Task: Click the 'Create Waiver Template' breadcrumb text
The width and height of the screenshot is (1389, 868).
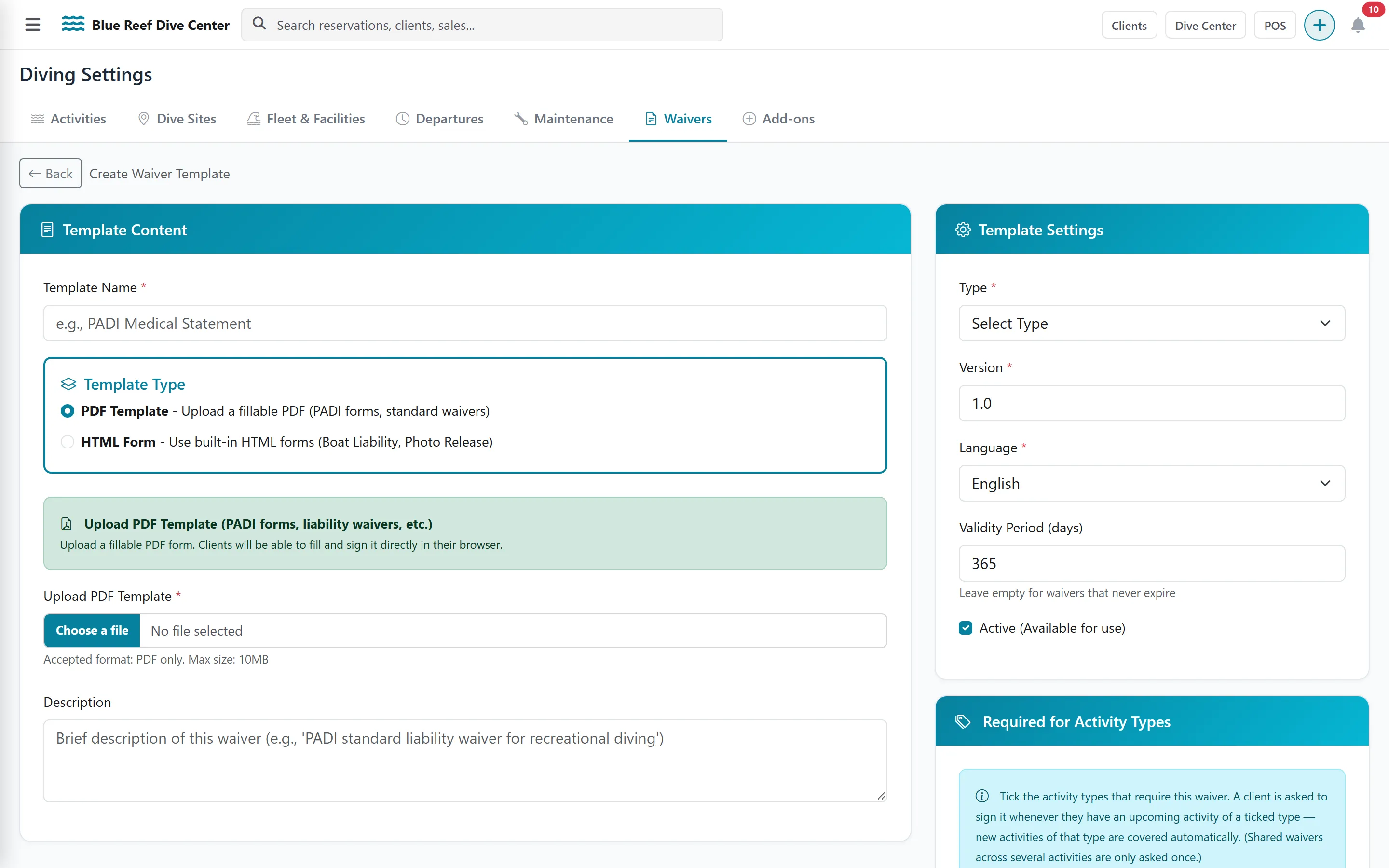Action: (x=160, y=174)
